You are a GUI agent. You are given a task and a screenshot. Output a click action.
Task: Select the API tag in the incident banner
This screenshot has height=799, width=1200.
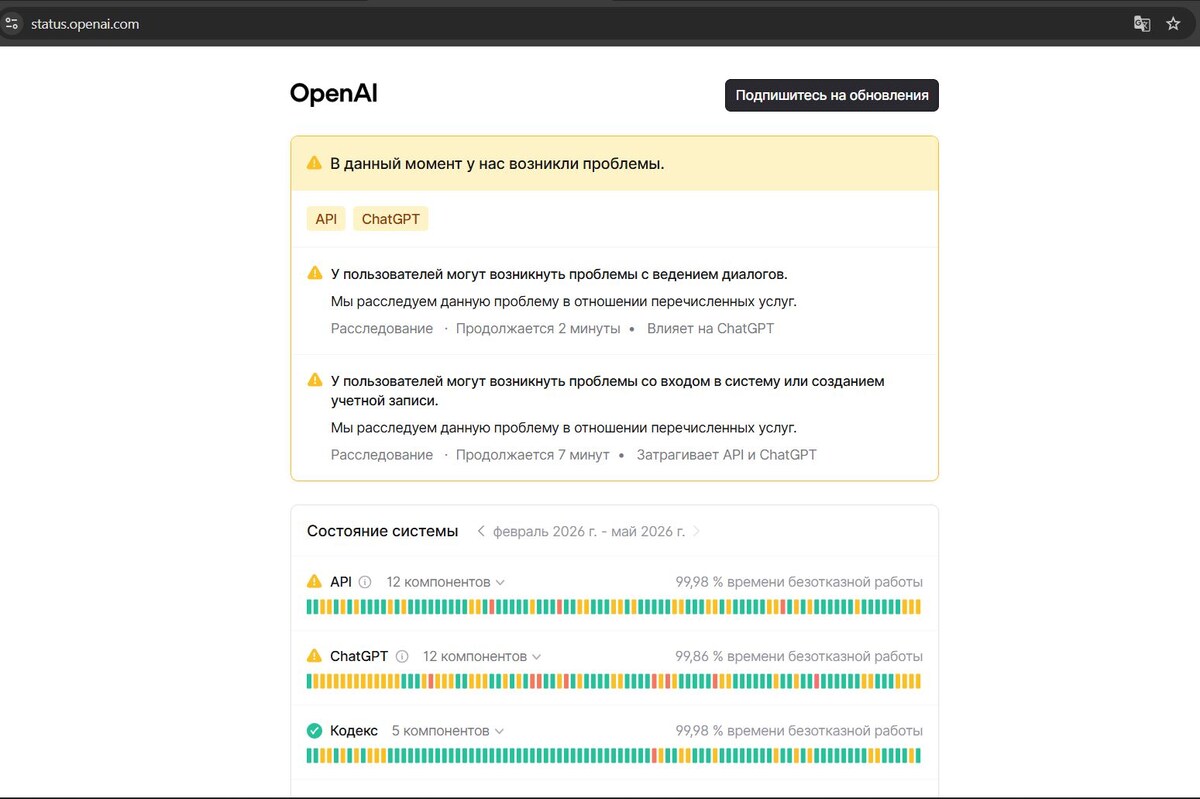pos(326,219)
